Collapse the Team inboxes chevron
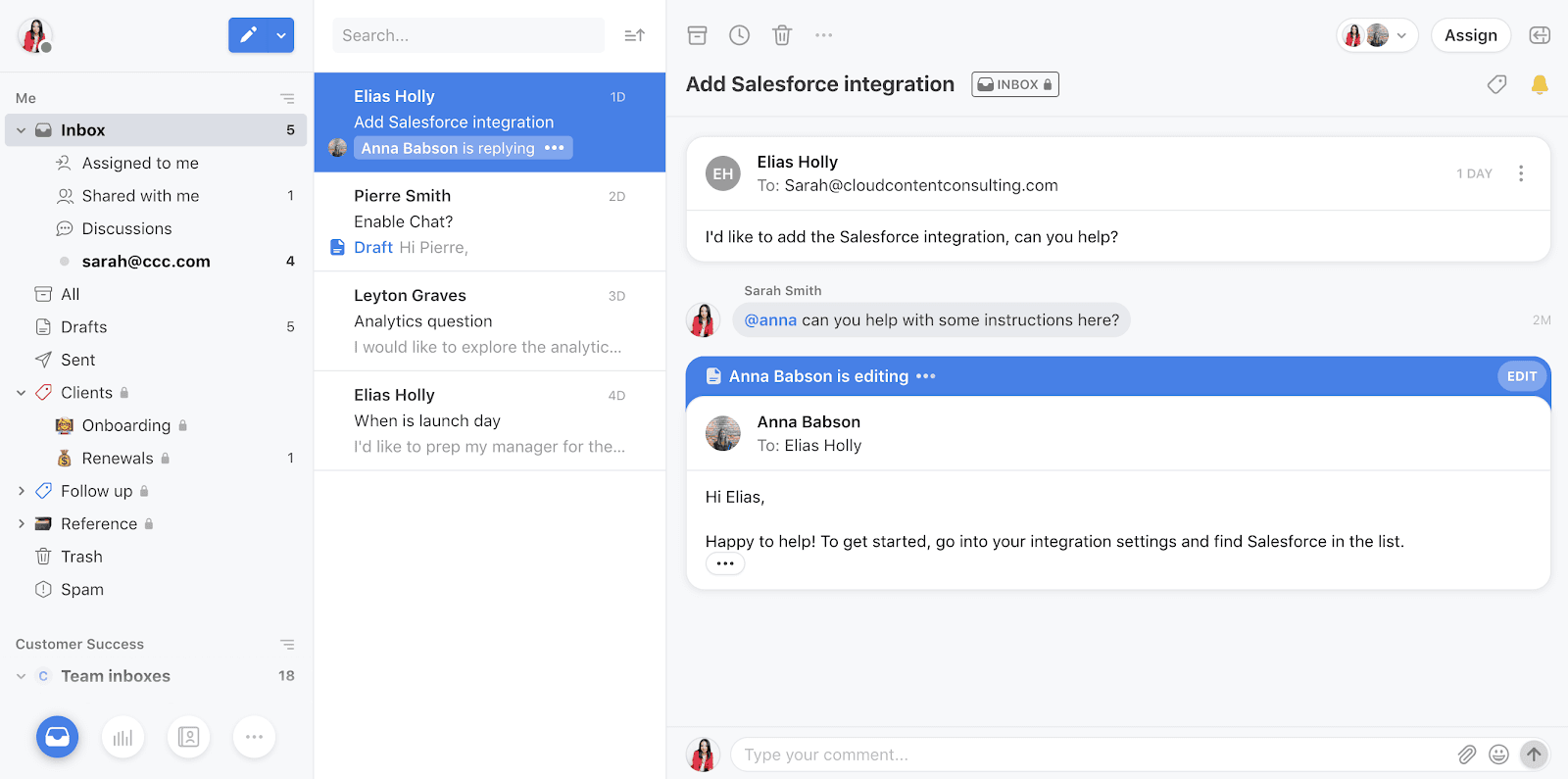Image resolution: width=1568 pixels, height=779 pixels. pos(22,676)
